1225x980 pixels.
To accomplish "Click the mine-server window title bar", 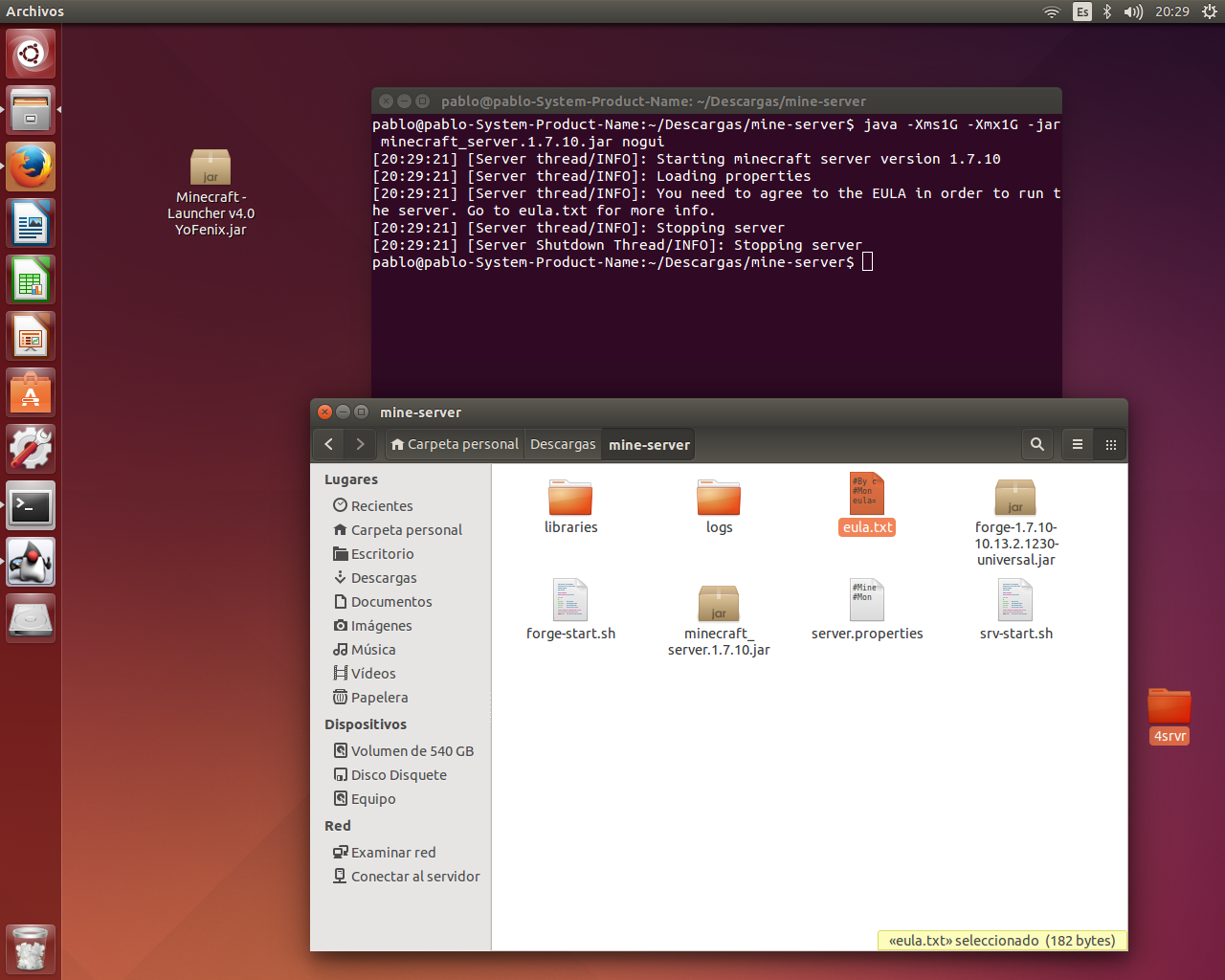I will [719, 412].
